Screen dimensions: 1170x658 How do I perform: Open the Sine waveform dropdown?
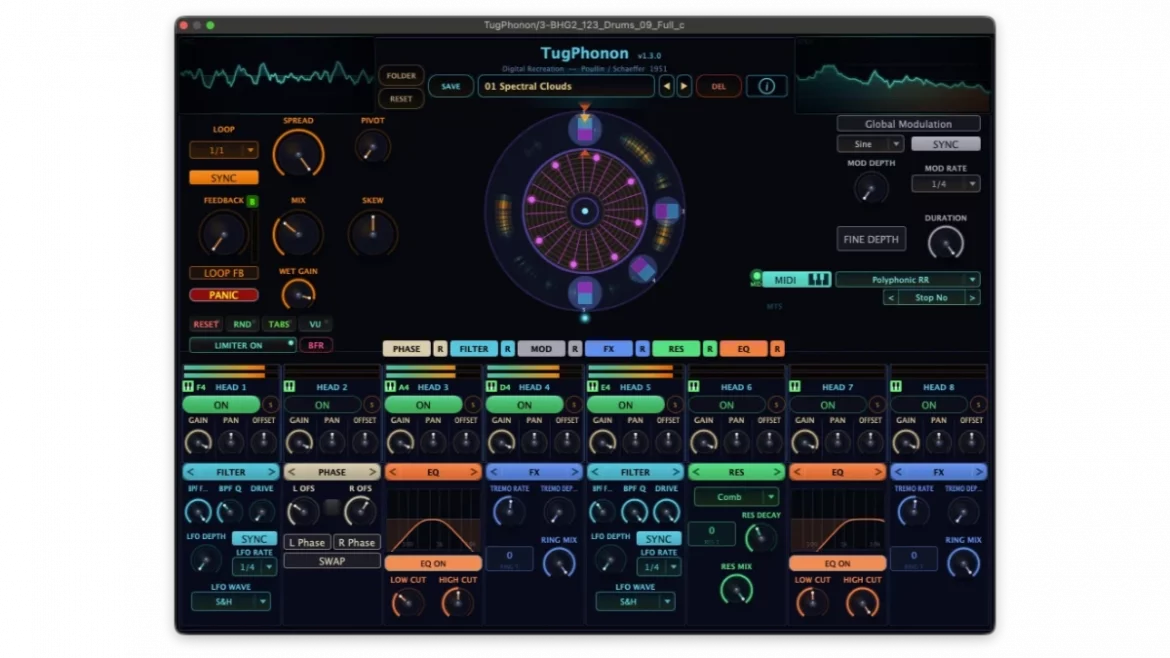(x=870, y=144)
